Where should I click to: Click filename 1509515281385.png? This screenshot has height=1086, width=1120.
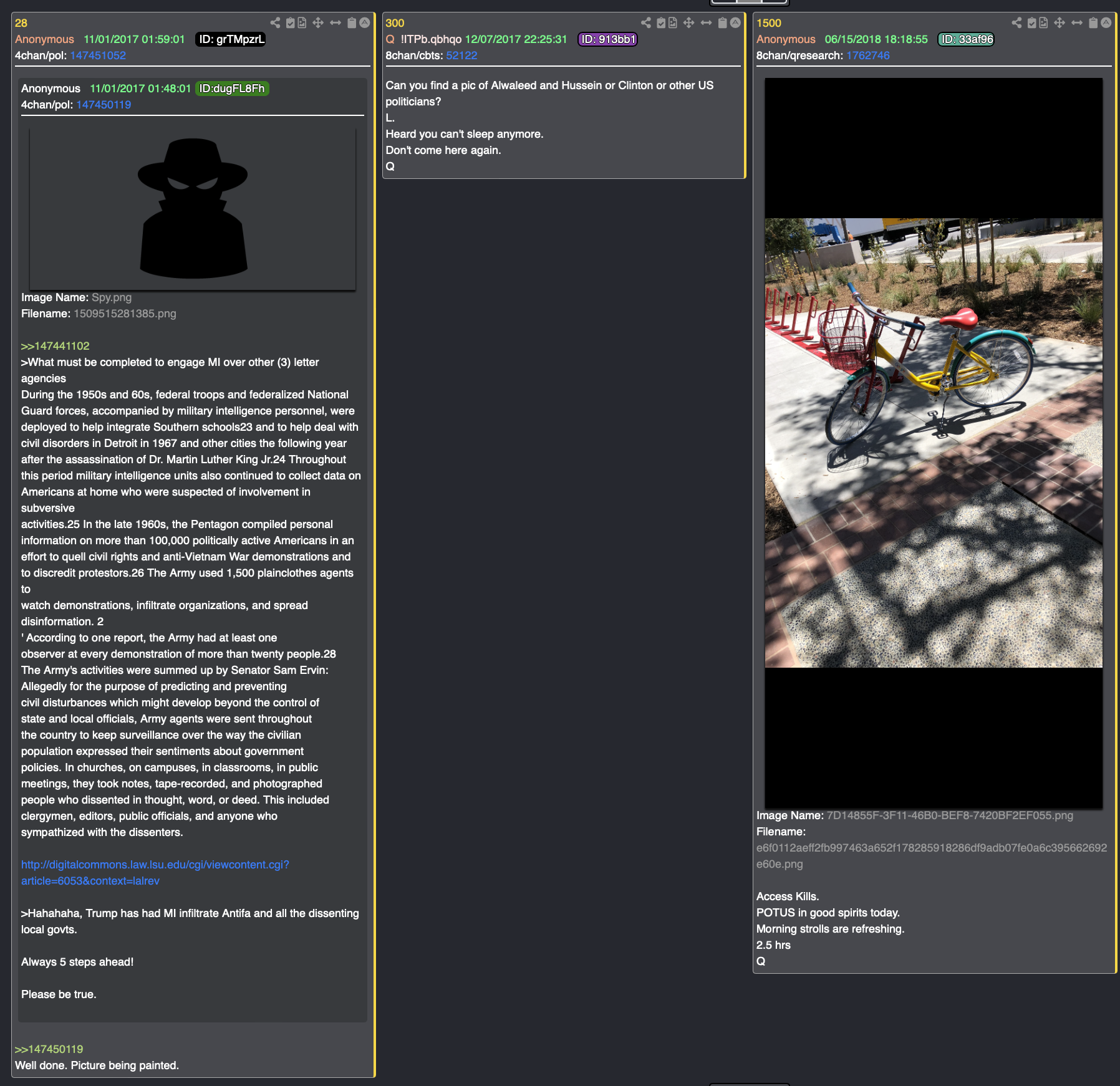[125, 314]
